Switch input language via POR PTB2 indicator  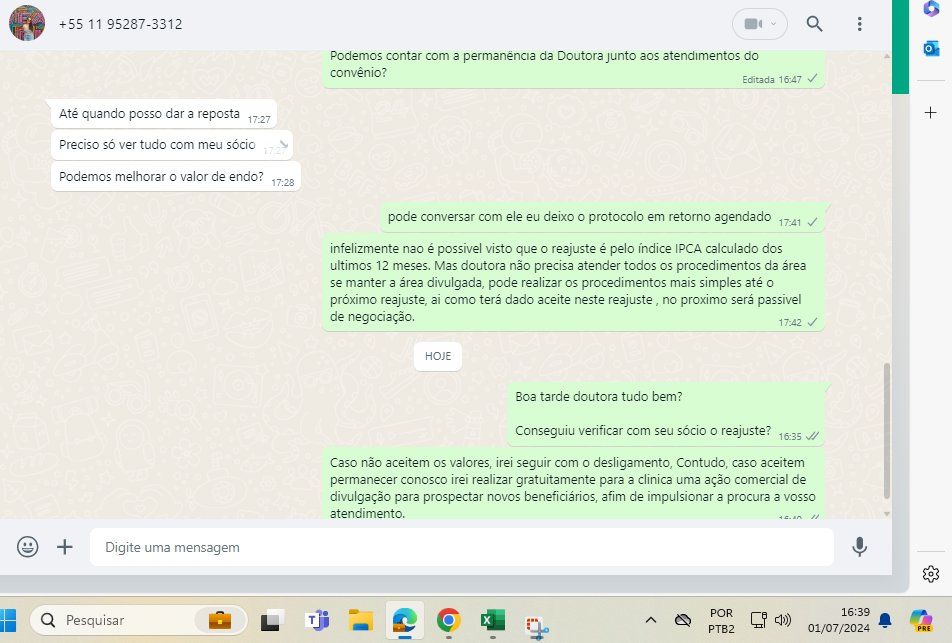tap(720, 620)
